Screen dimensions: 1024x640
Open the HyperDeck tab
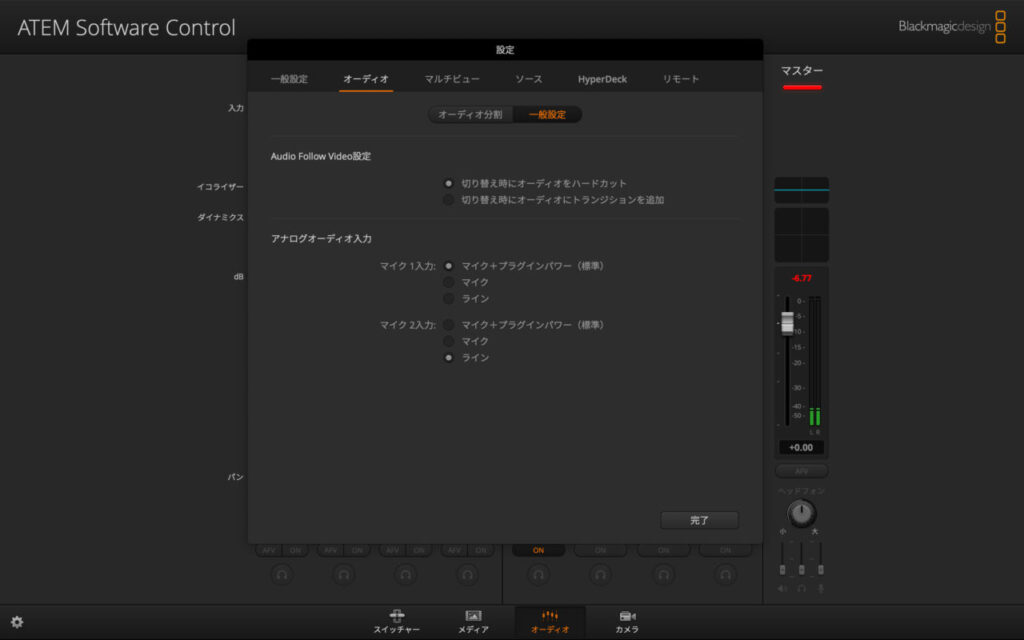coord(602,79)
